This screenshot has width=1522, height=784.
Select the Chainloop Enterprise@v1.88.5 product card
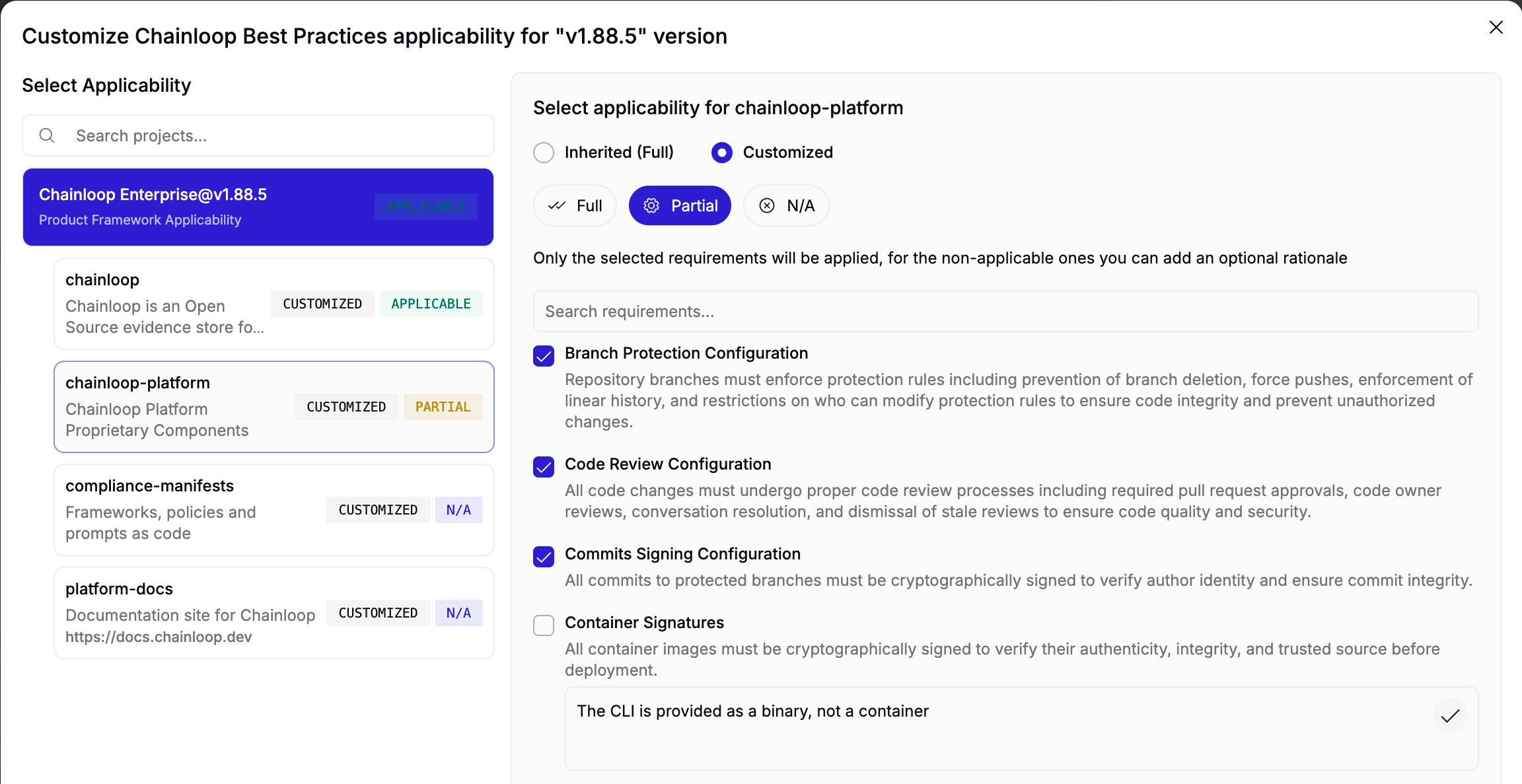(x=258, y=207)
